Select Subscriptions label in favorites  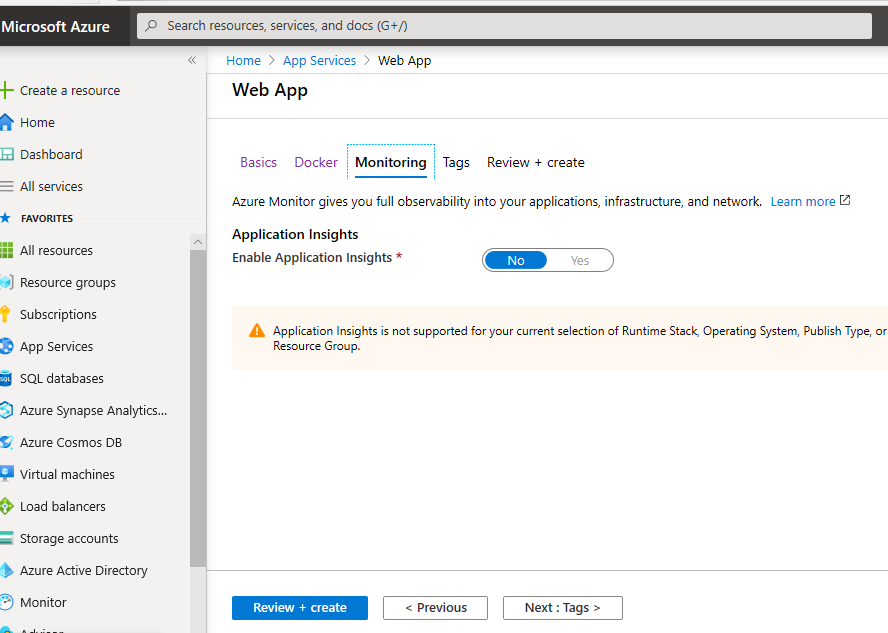(58, 314)
